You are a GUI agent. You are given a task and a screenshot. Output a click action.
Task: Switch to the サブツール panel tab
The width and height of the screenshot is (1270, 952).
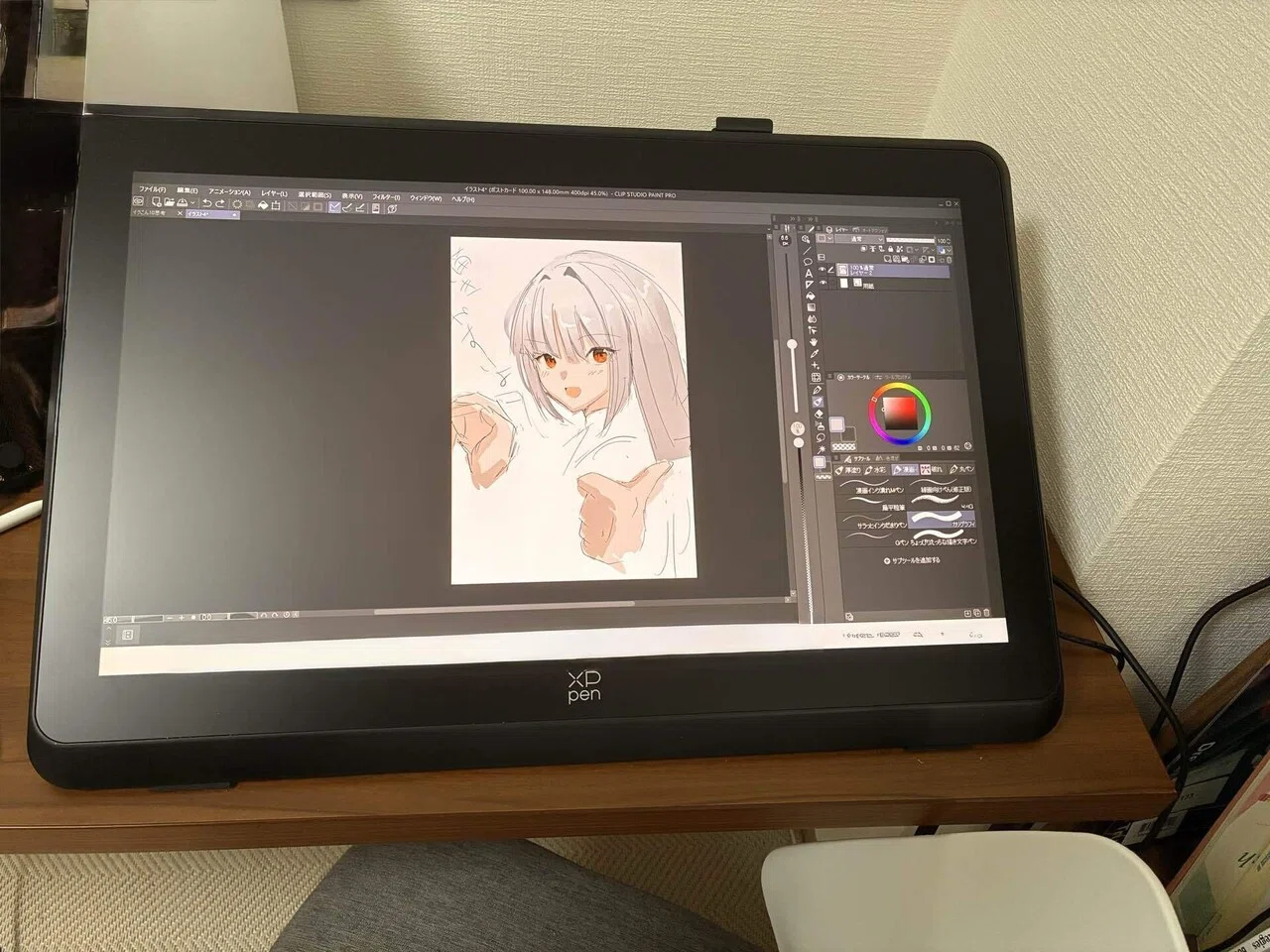click(858, 459)
